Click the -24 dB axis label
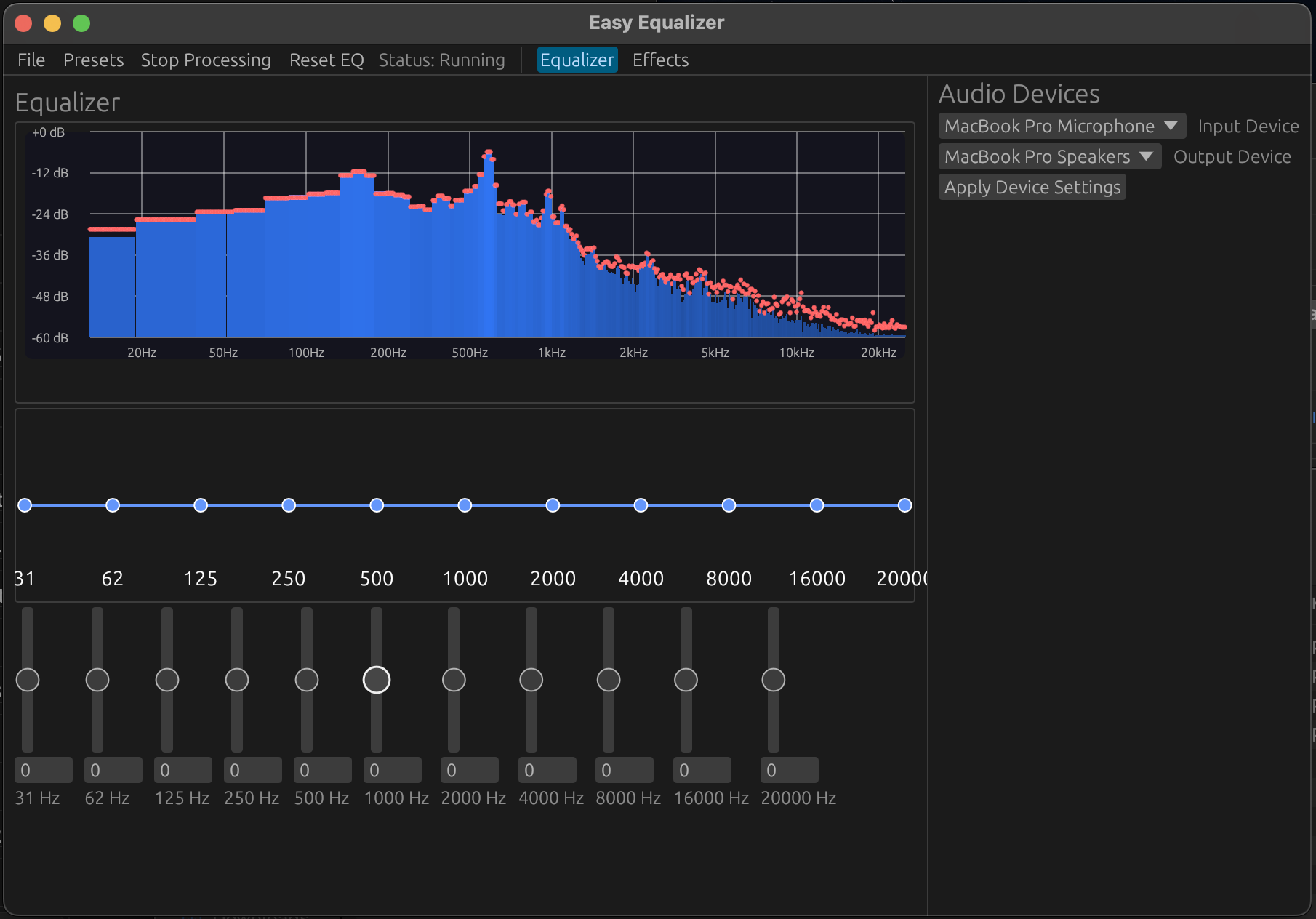Screen dimensions: 1316x919 click(50, 214)
